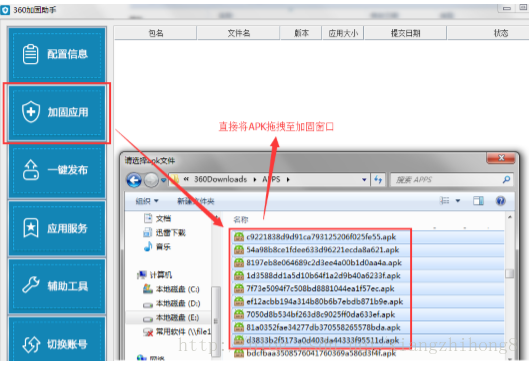The height and width of the screenshot is (365, 529).
Task: Open the 一键发布 publish section
Action: click(x=57, y=170)
